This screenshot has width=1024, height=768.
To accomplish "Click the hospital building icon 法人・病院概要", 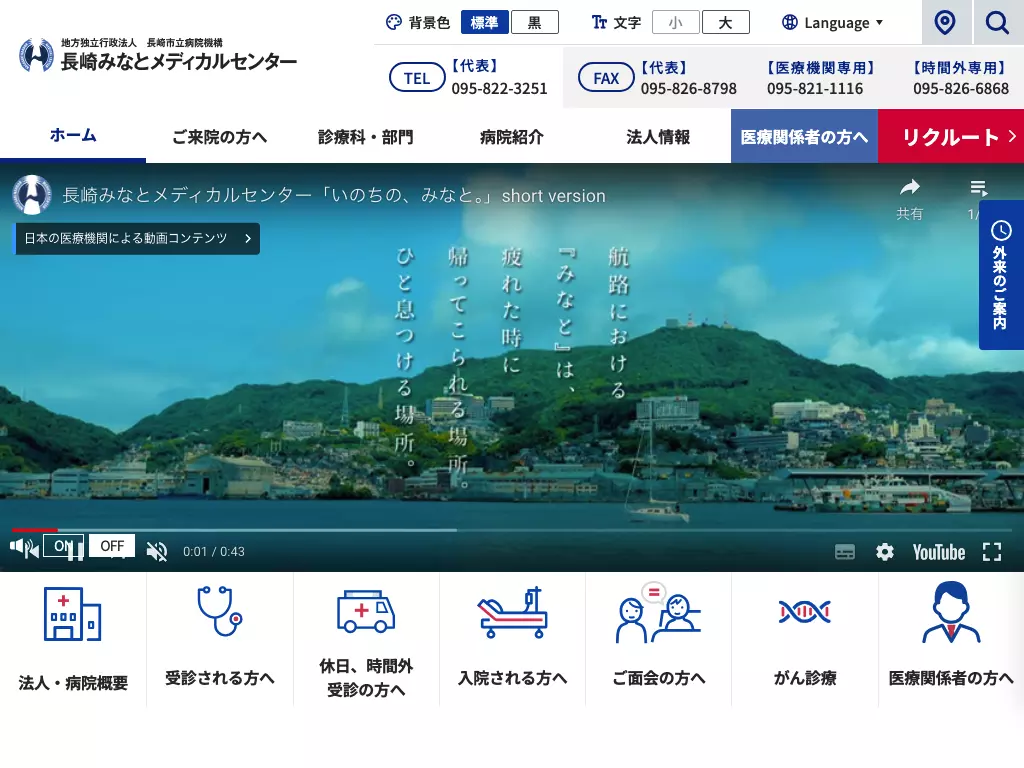I will pos(72,614).
